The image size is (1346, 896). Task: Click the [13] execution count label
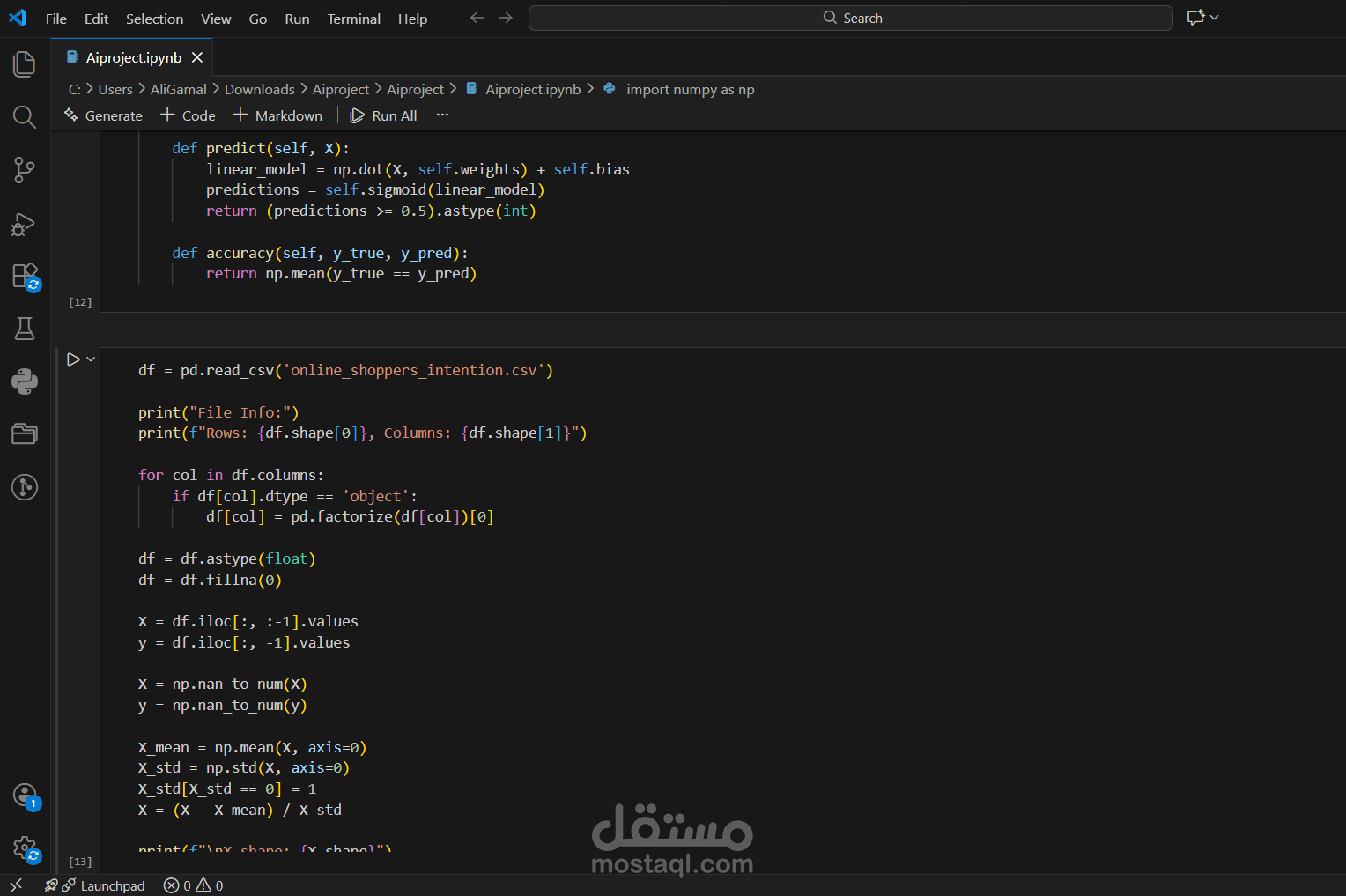tap(80, 862)
